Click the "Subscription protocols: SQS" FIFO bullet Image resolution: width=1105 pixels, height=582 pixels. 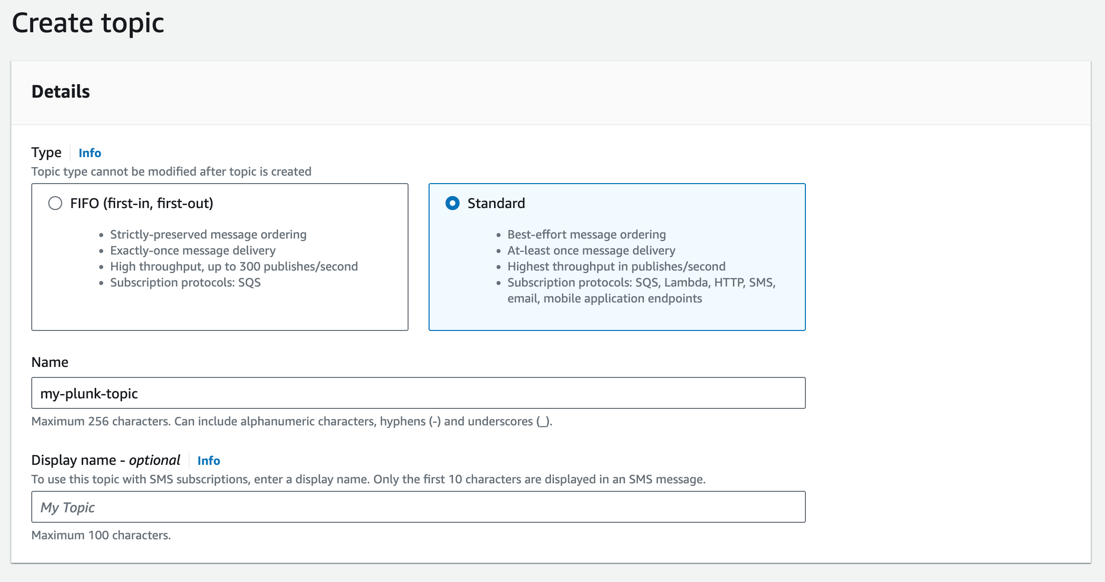(185, 283)
